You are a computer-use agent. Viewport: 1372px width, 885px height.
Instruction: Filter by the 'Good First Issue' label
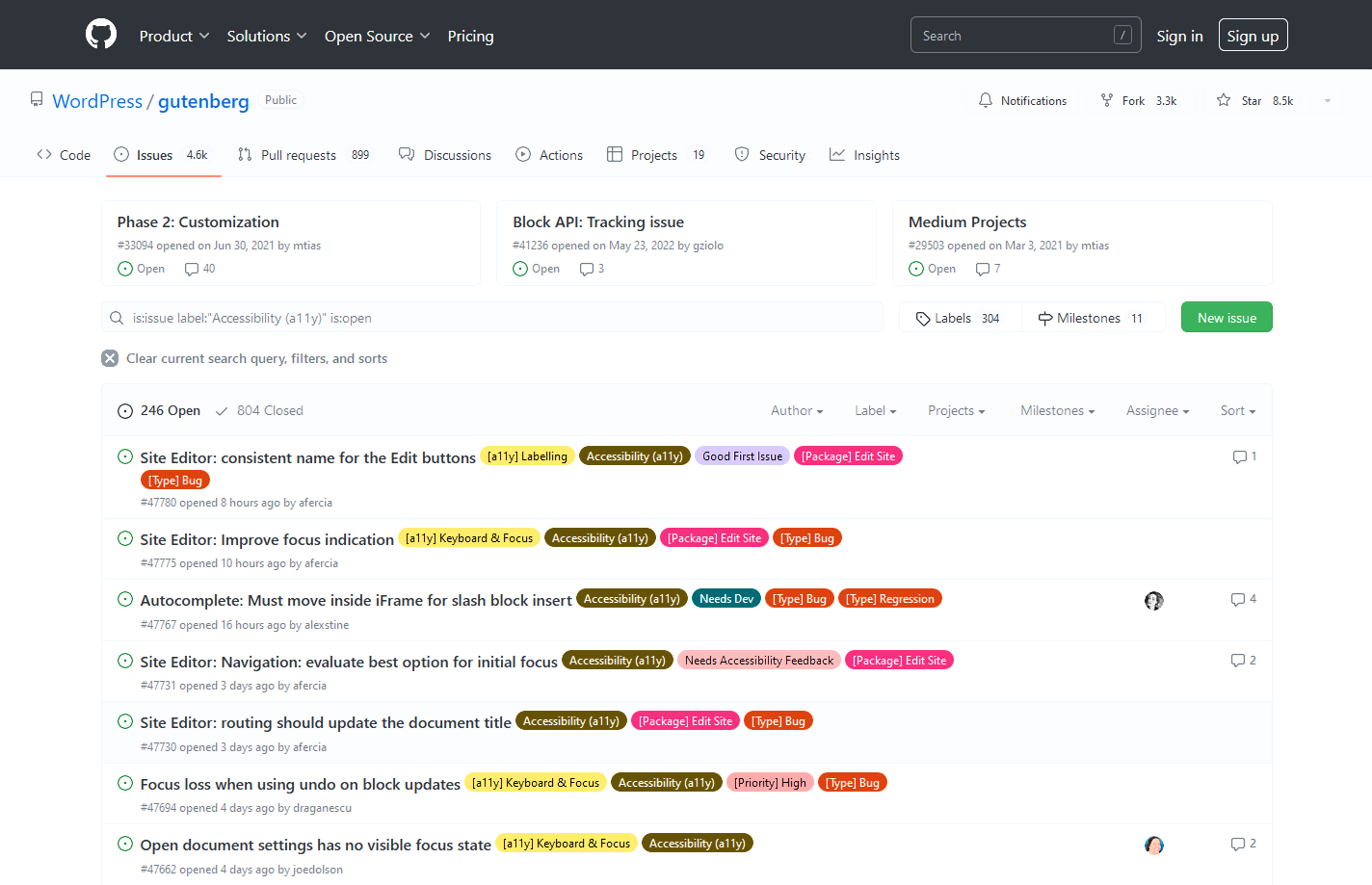pos(742,456)
